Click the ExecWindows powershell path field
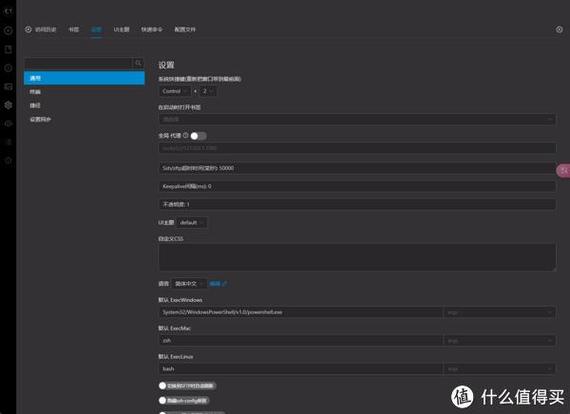This screenshot has width=570, height=414. 301,312
